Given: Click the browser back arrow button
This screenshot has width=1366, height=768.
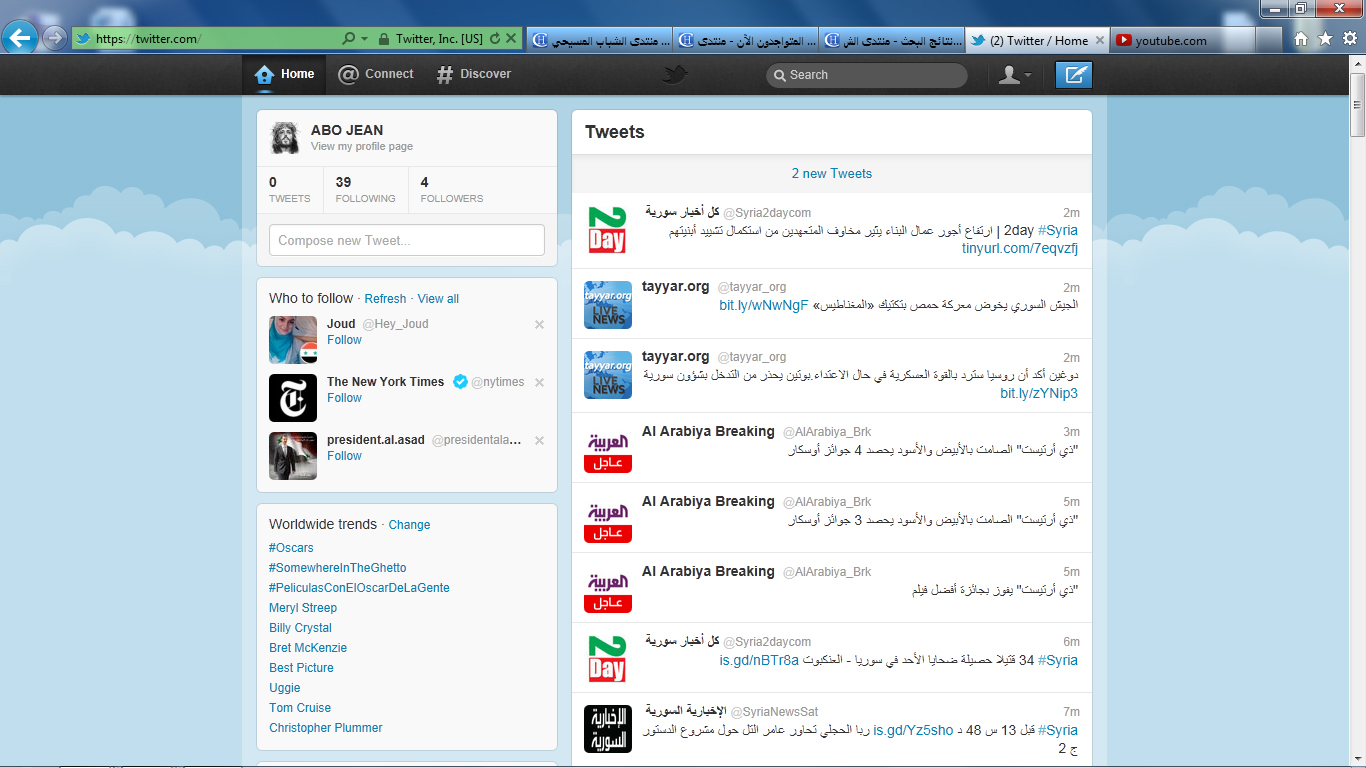Looking at the screenshot, I should [20, 39].
